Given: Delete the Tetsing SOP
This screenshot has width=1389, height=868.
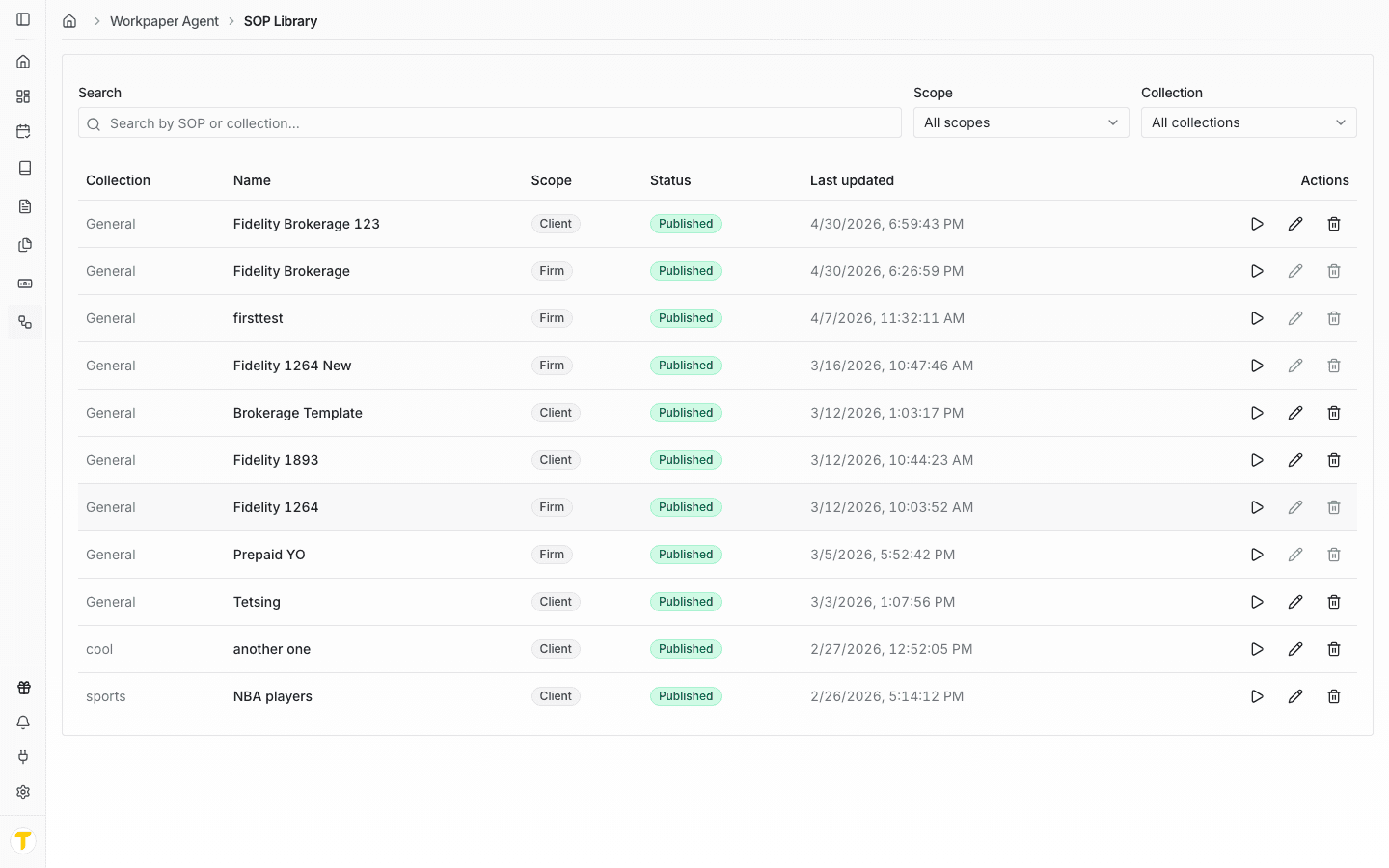Looking at the screenshot, I should [x=1334, y=602].
